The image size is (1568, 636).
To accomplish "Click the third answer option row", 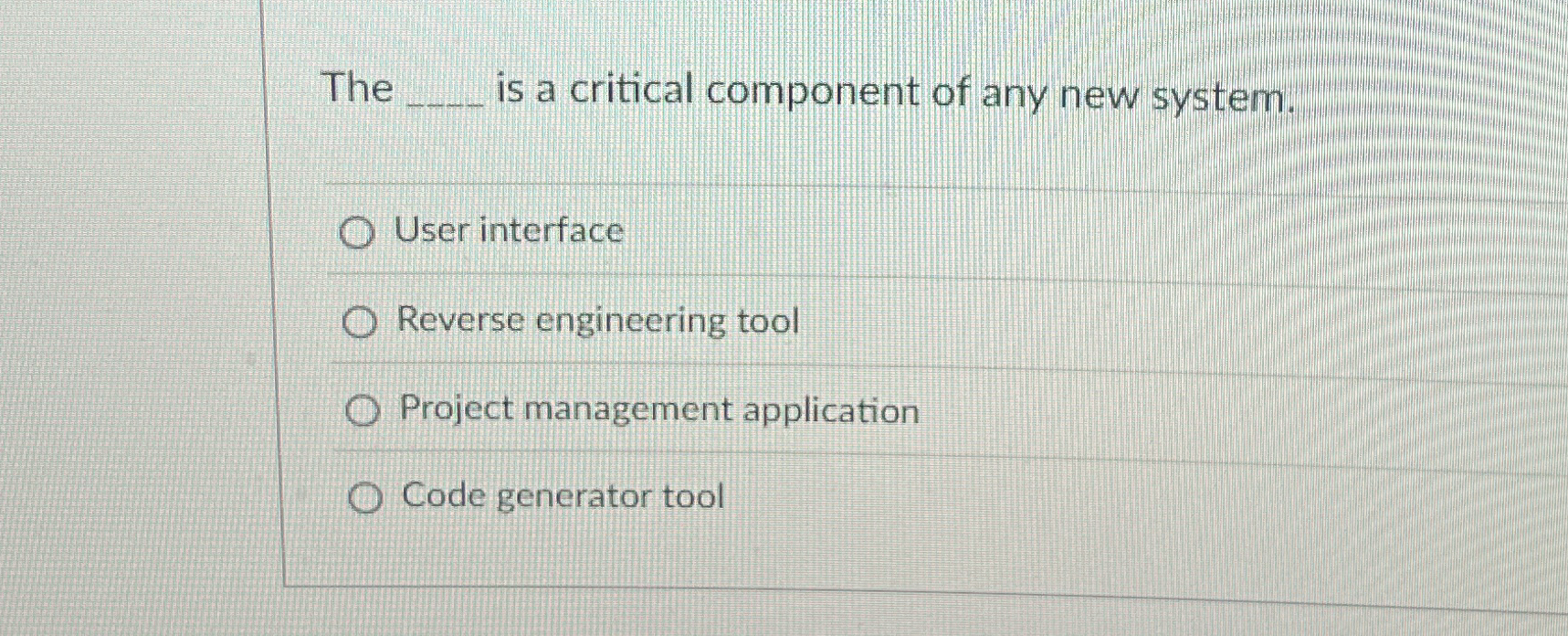I will 639,411.
